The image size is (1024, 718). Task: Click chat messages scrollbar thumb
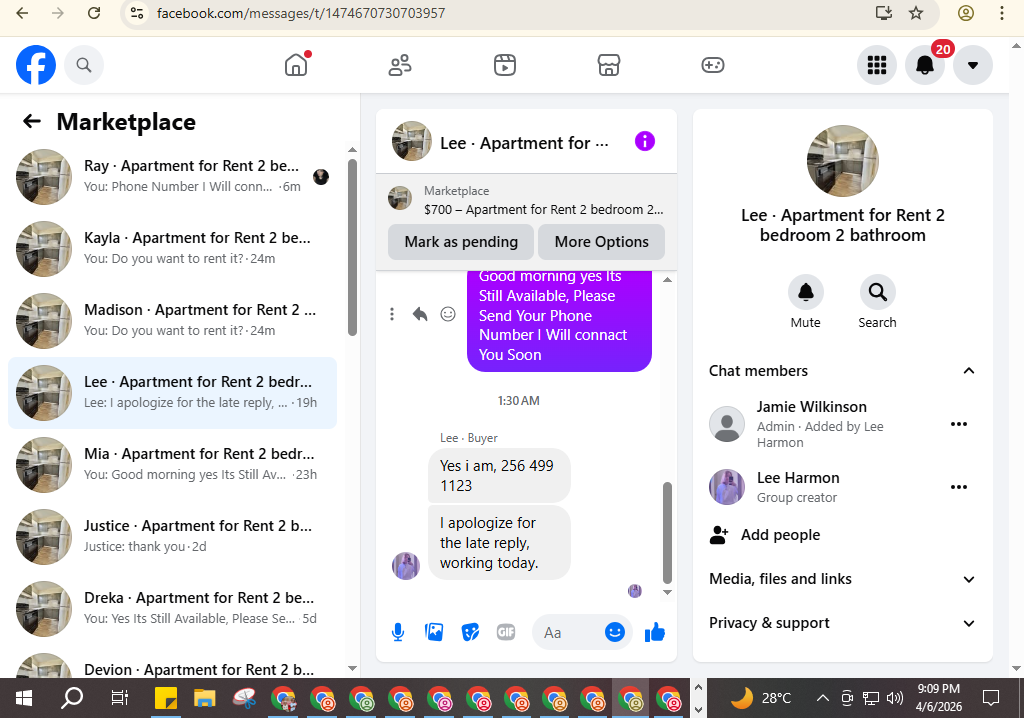point(667,532)
